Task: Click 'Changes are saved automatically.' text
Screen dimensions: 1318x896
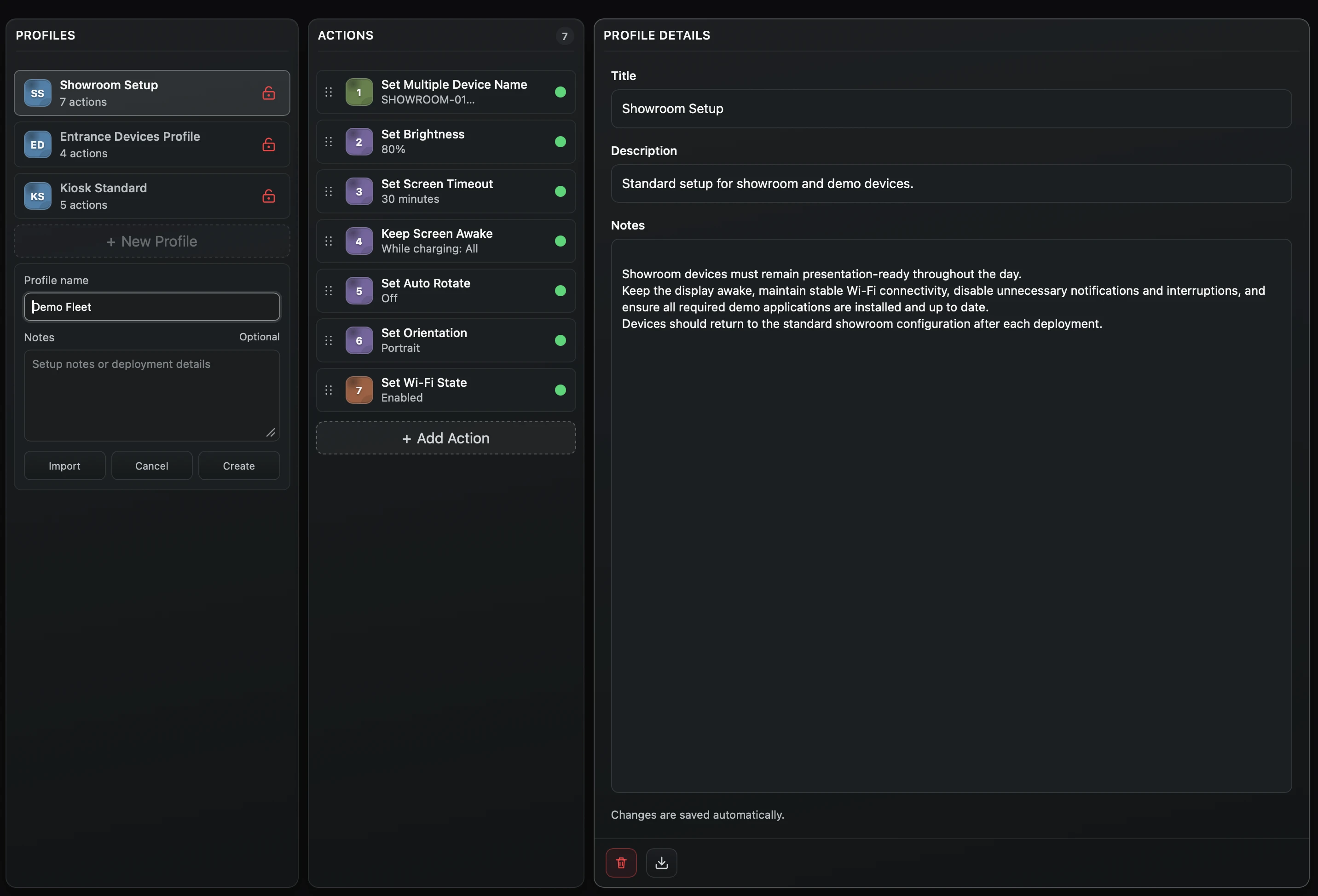Action: click(x=698, y=815)
